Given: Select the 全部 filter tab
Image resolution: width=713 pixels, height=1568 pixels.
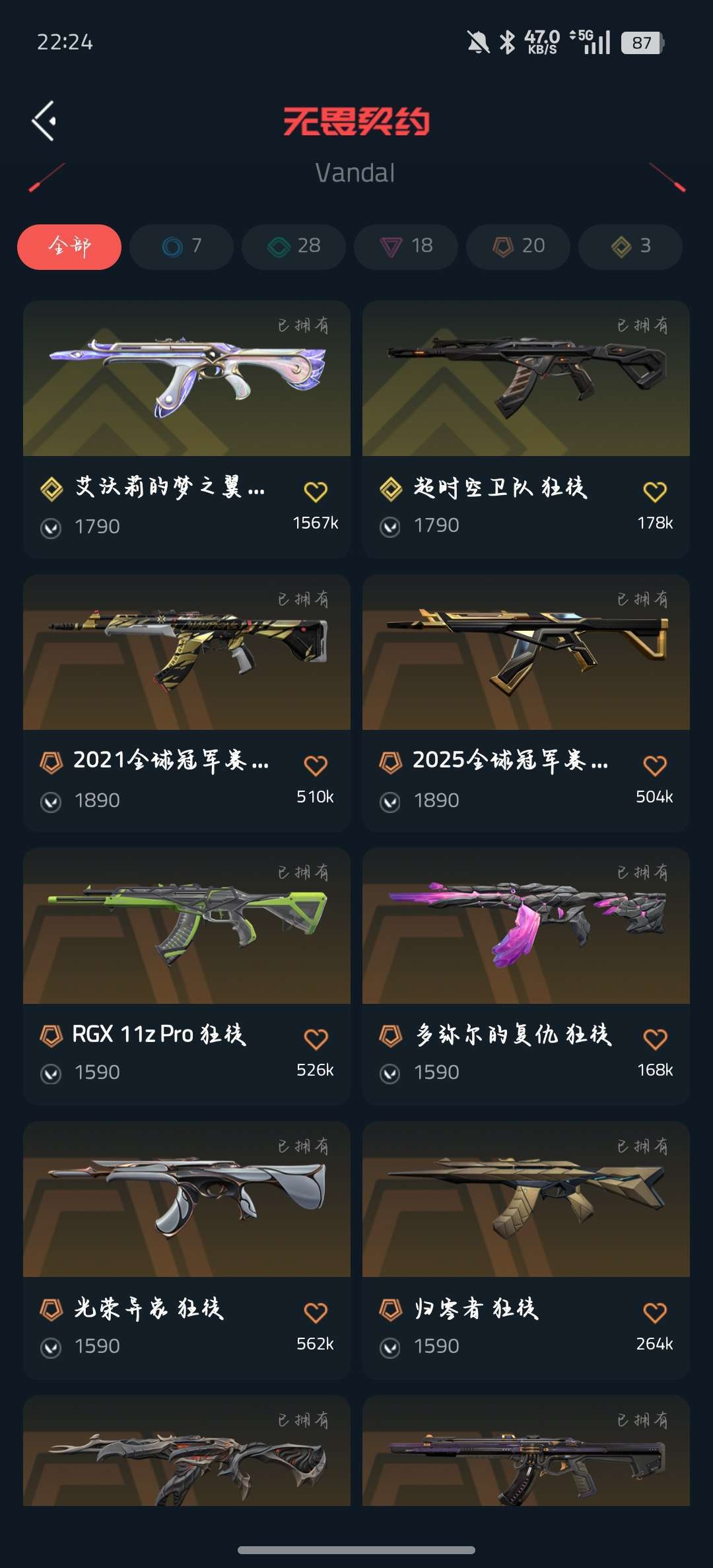Looking at the screenshot, I should click(x=69, y=247).
